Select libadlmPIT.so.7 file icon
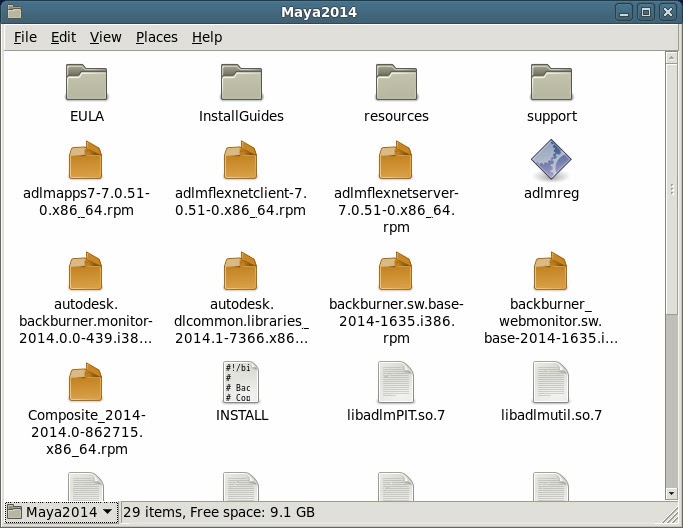683x528 pixels. pos(396,382)
